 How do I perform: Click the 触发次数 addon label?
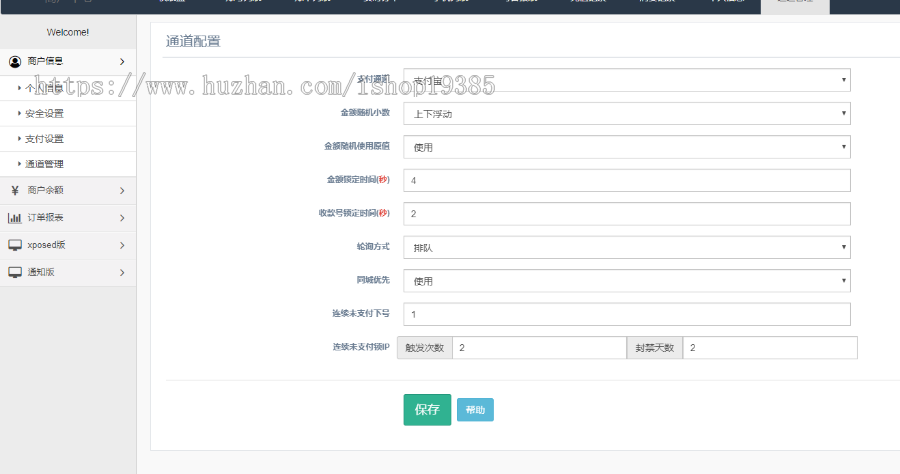[x=425, y=348]
